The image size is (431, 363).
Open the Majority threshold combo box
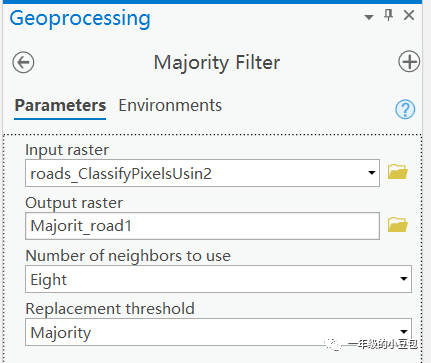point(218,332)
